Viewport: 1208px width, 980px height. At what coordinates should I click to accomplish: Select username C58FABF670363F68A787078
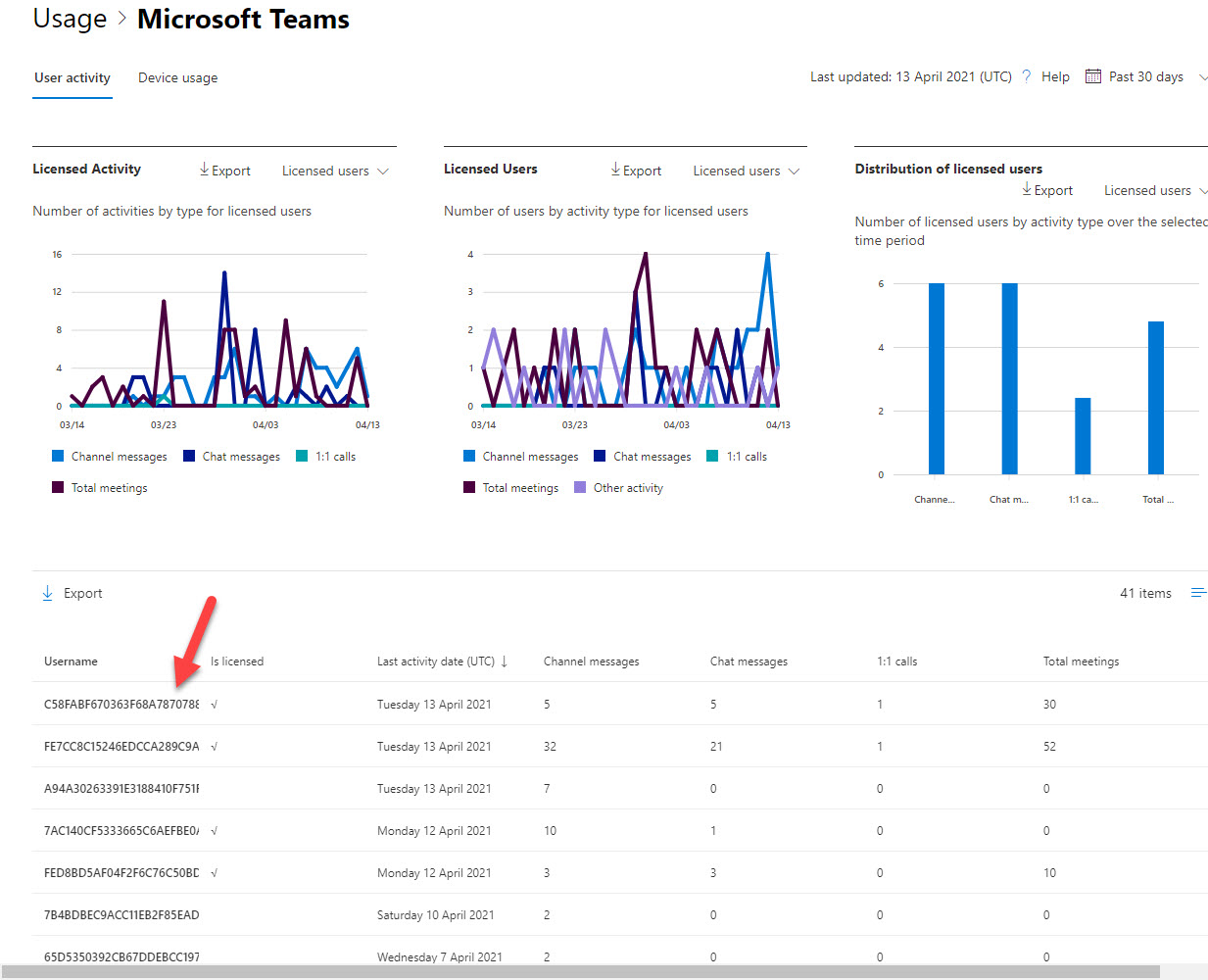121,705
